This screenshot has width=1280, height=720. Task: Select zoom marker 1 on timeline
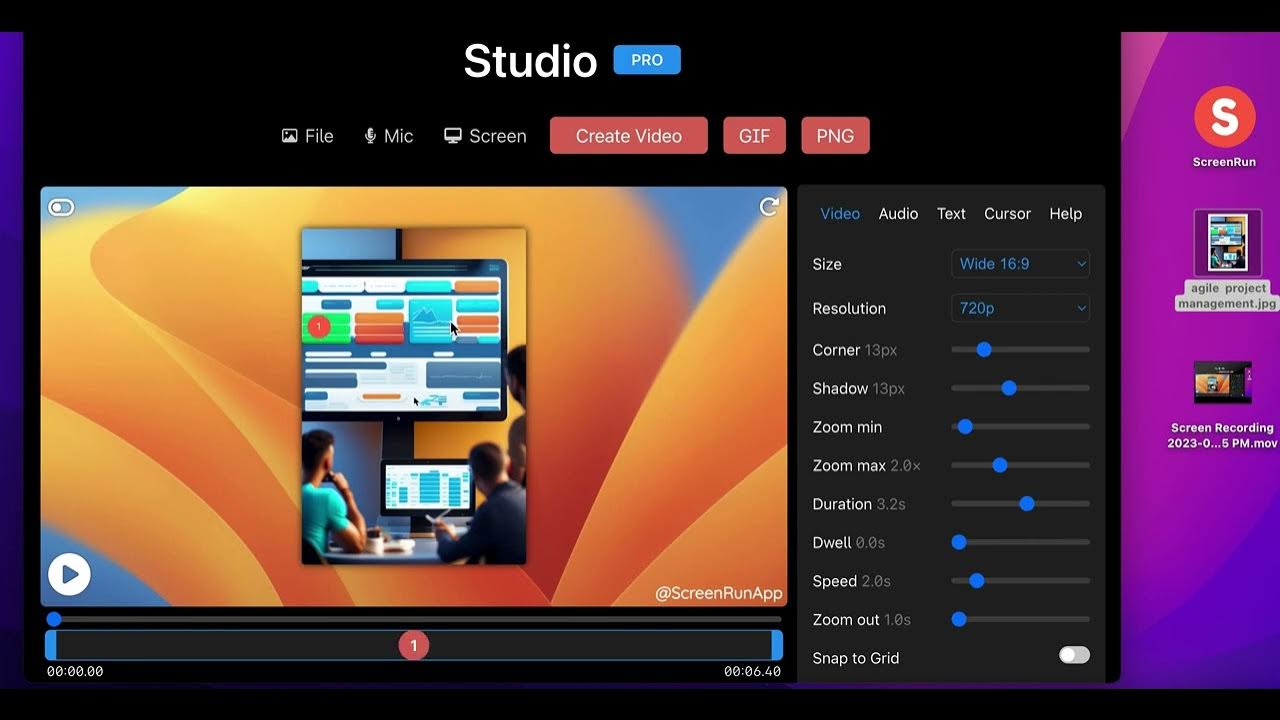414,646
